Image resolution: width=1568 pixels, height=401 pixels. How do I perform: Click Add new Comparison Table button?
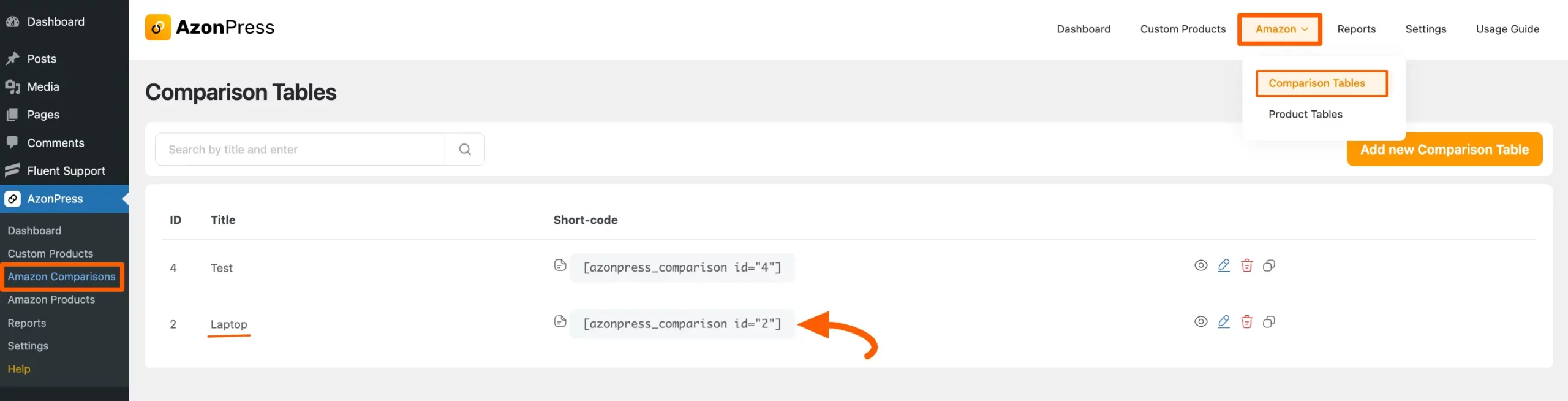[1444, 149]
